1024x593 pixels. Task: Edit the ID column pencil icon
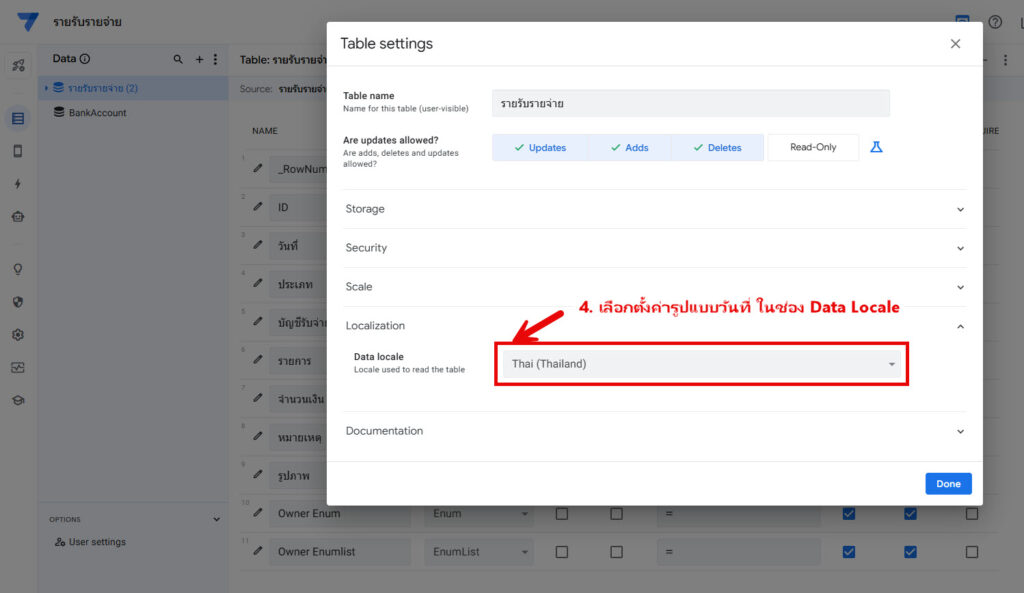258,206
